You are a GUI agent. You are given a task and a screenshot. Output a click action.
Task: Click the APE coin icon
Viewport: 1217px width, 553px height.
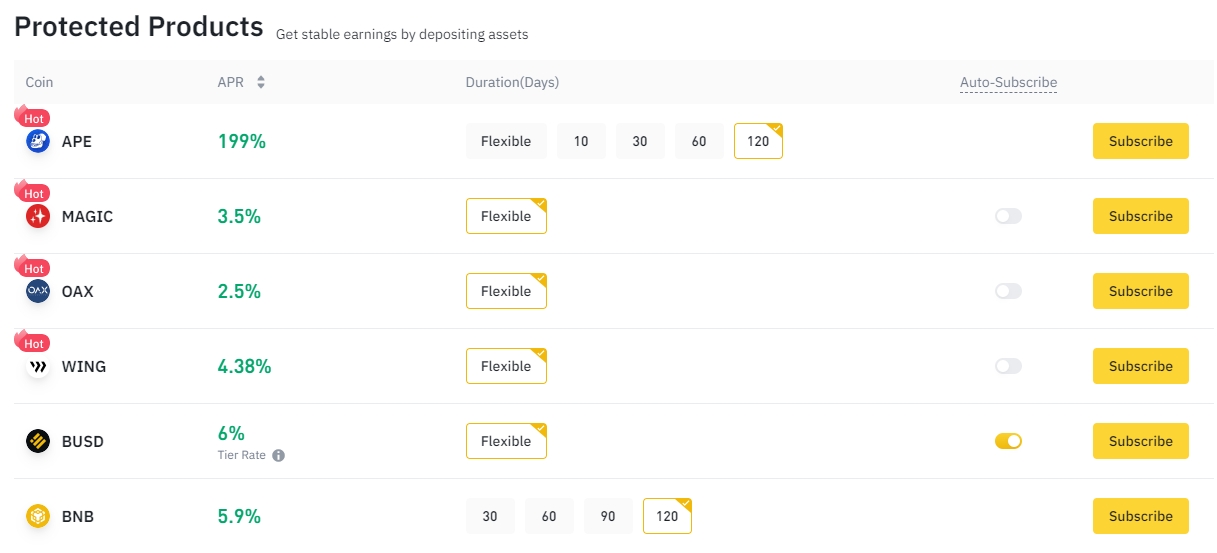pyautogui.click(x=38, y=141)
